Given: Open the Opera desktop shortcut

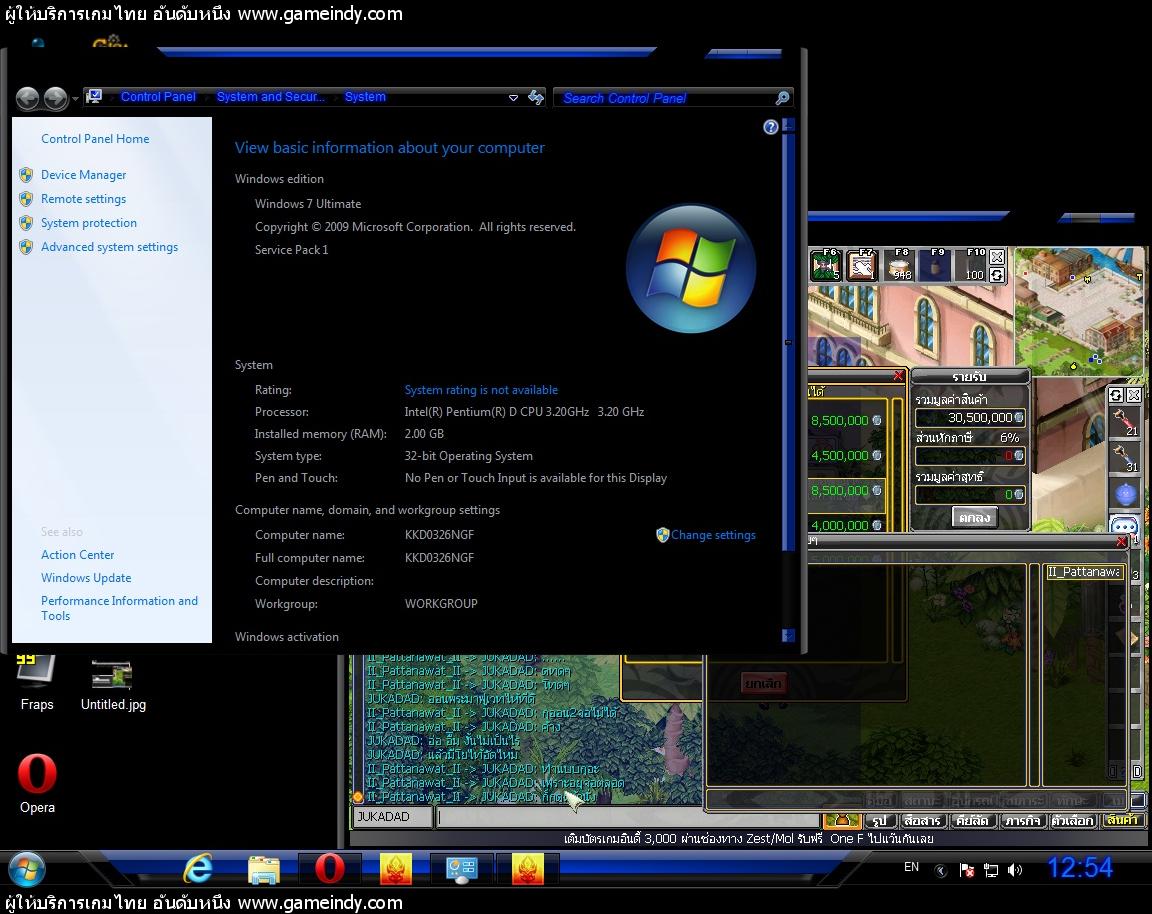Looking at the screenshot, I should [x=37, y=783].
